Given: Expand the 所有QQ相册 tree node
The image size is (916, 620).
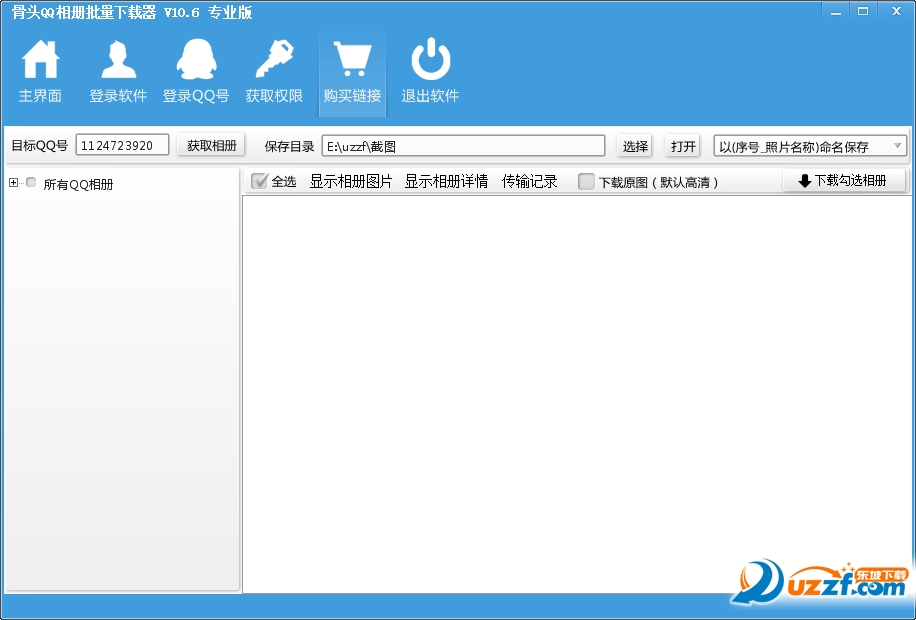Looking at the screenshot, I should pyautogui.click(x=13, y=183).
